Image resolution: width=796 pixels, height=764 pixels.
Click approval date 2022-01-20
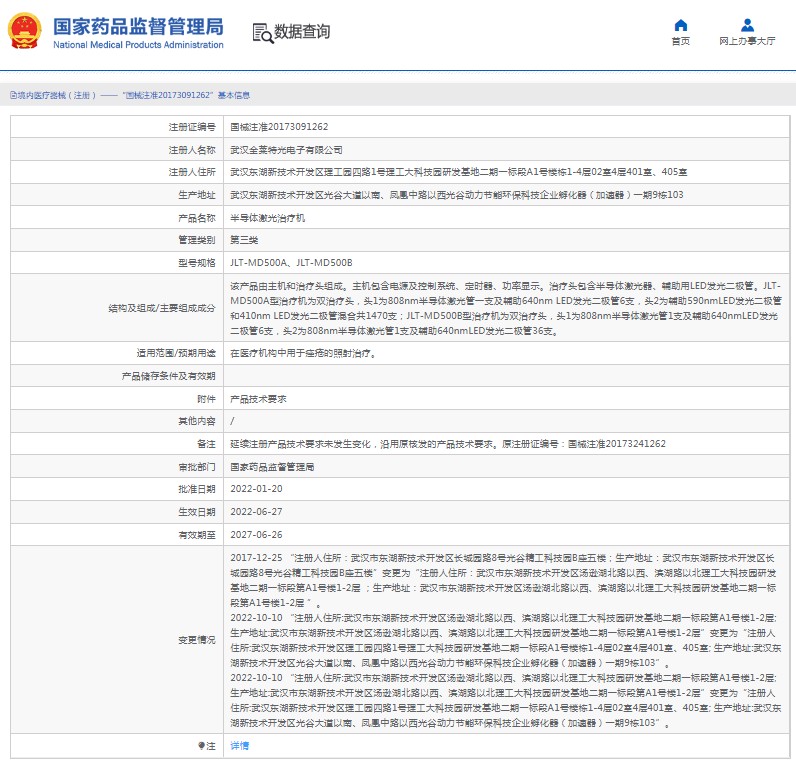(256, 489)
